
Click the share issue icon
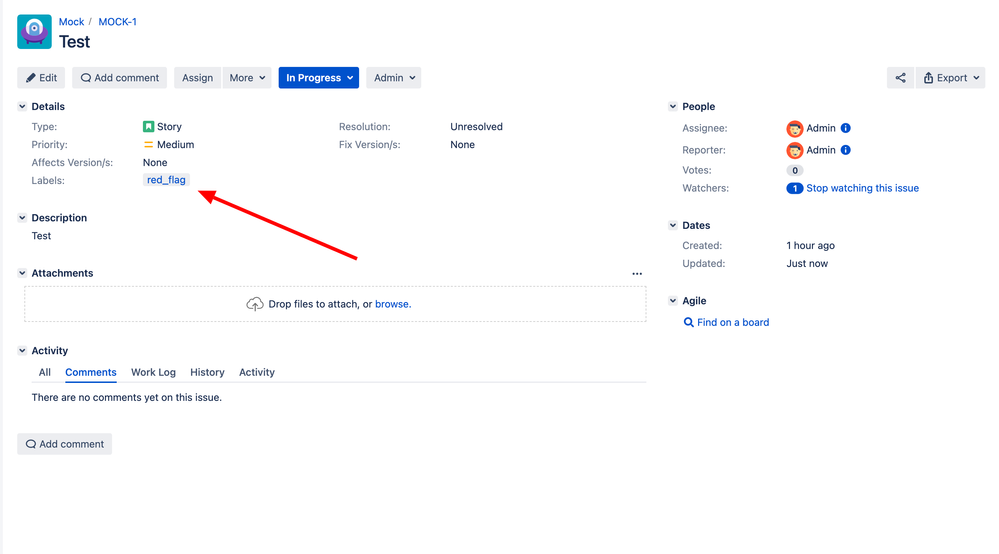coord(900,78)
